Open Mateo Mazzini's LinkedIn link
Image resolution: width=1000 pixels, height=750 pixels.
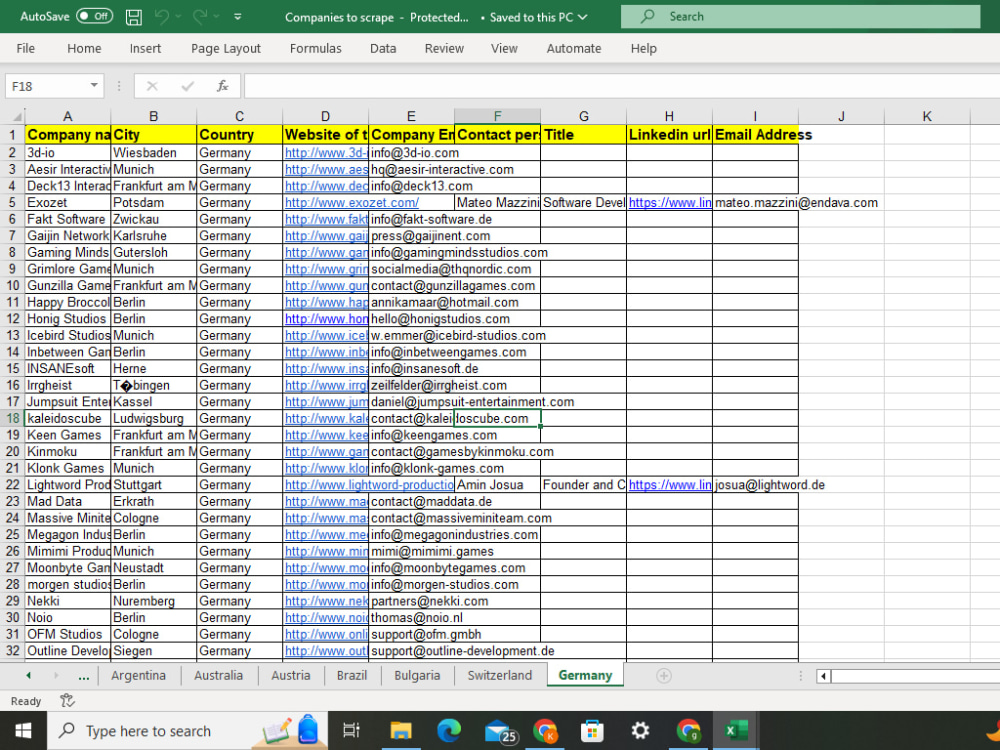pos(670,203)
